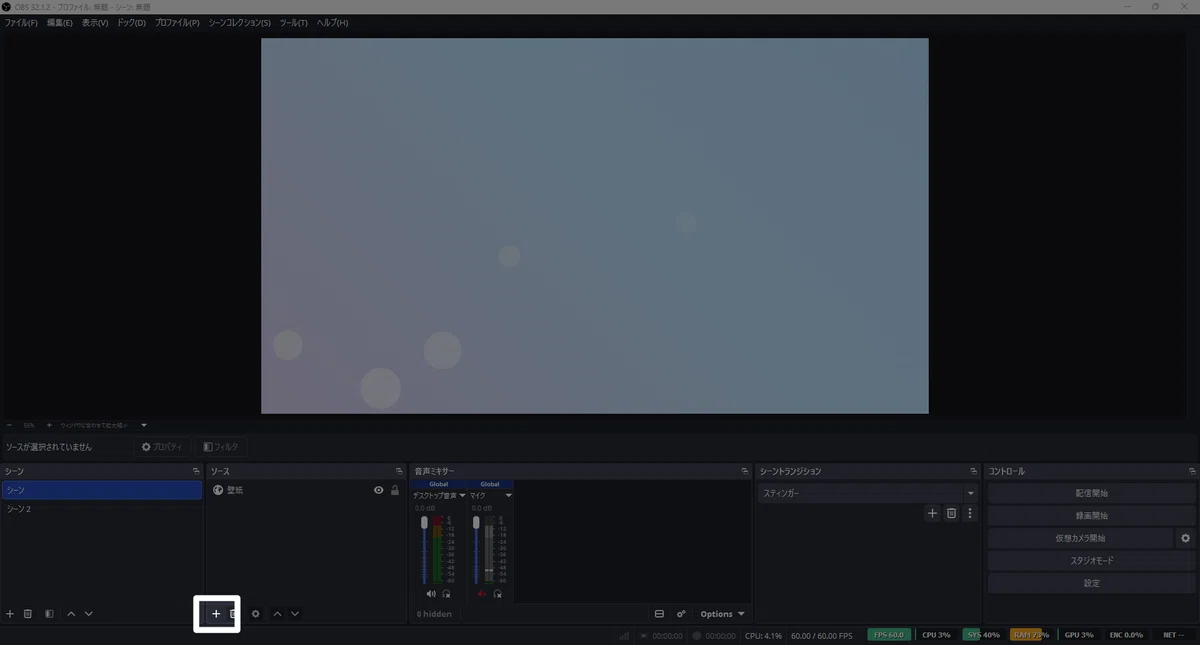Open virtual camera settings gear

(x=1185, y=538)
